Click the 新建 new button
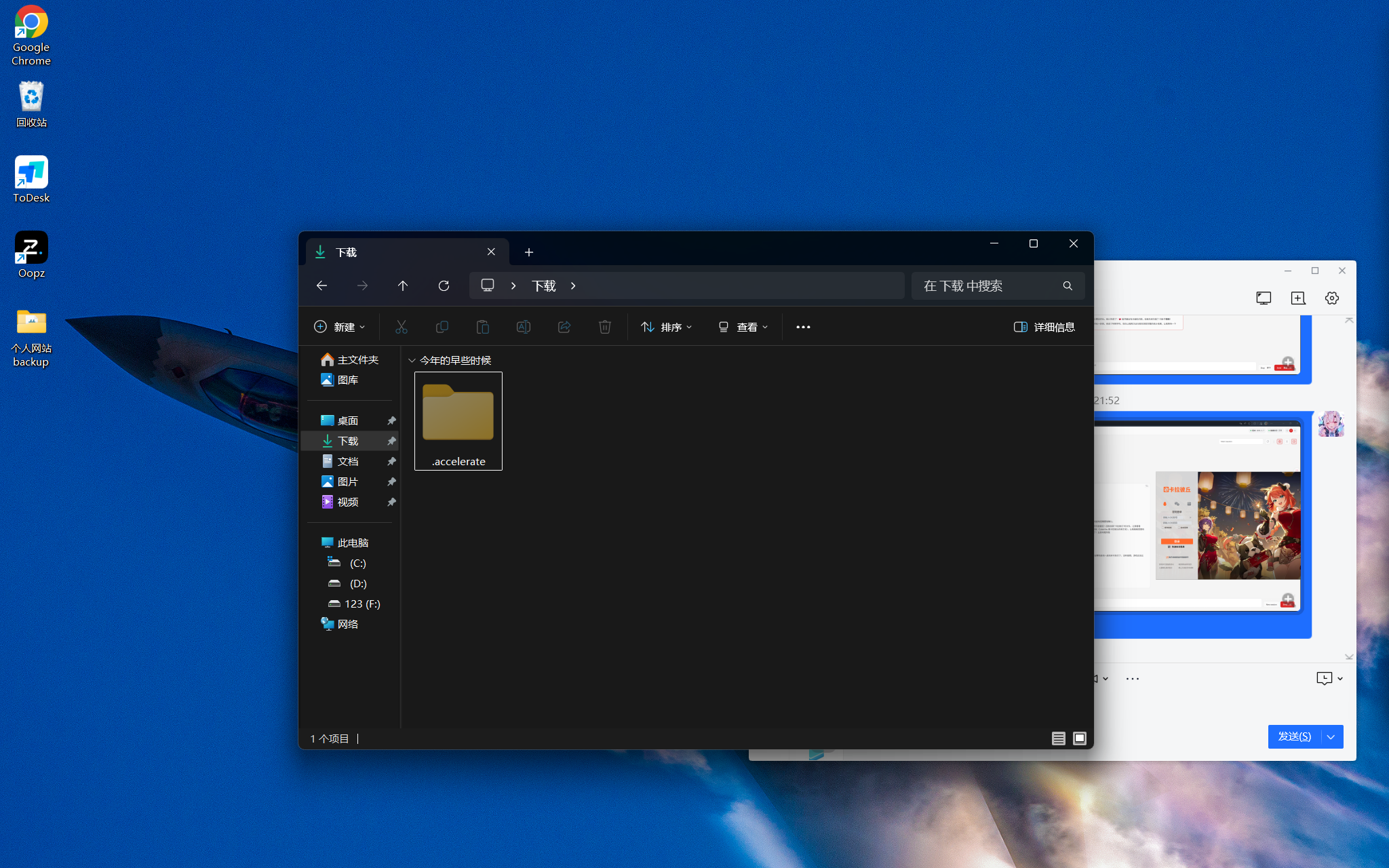 [339, 327]
